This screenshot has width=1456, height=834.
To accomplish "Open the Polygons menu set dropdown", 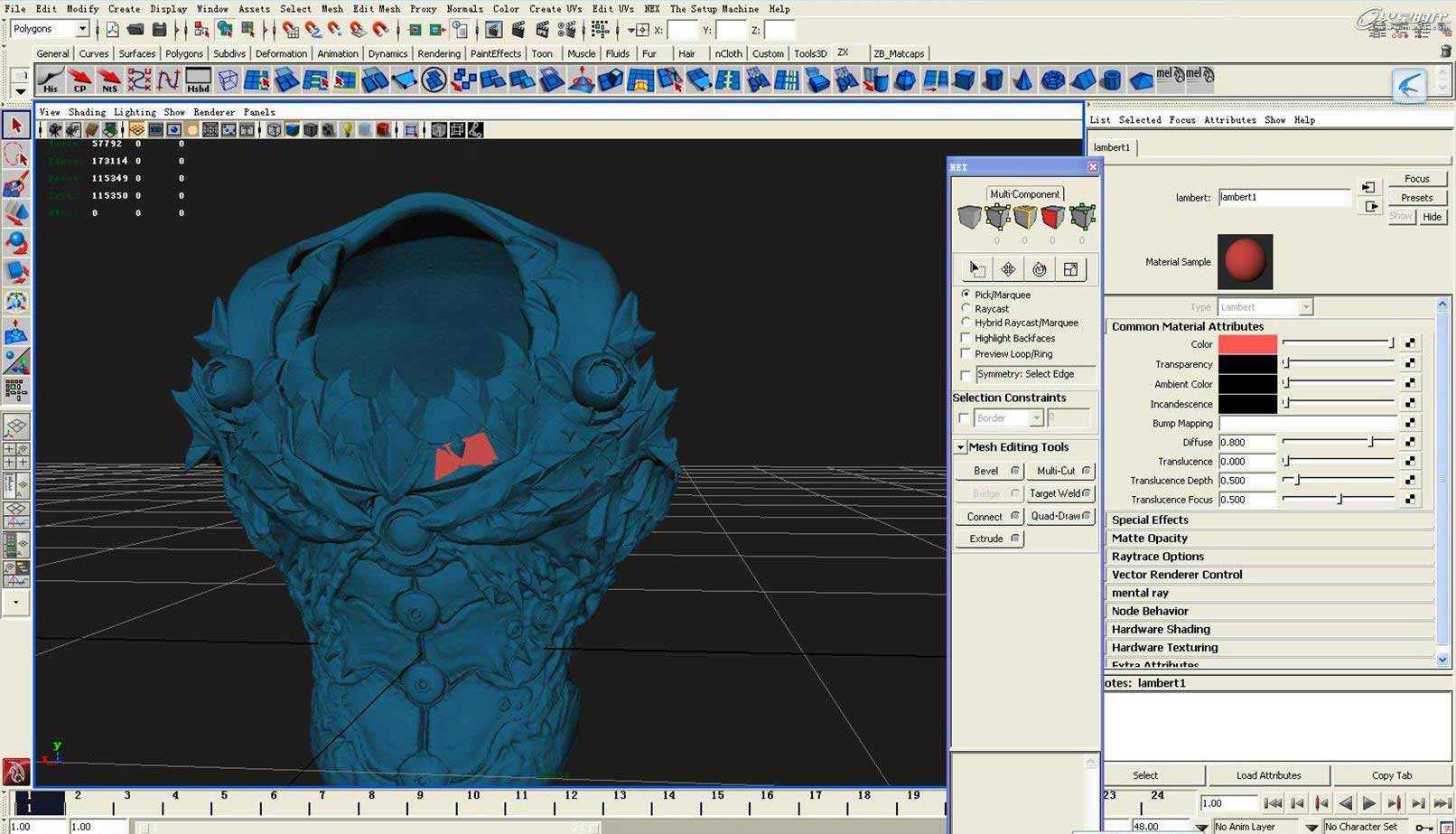I will click(81, 29).
